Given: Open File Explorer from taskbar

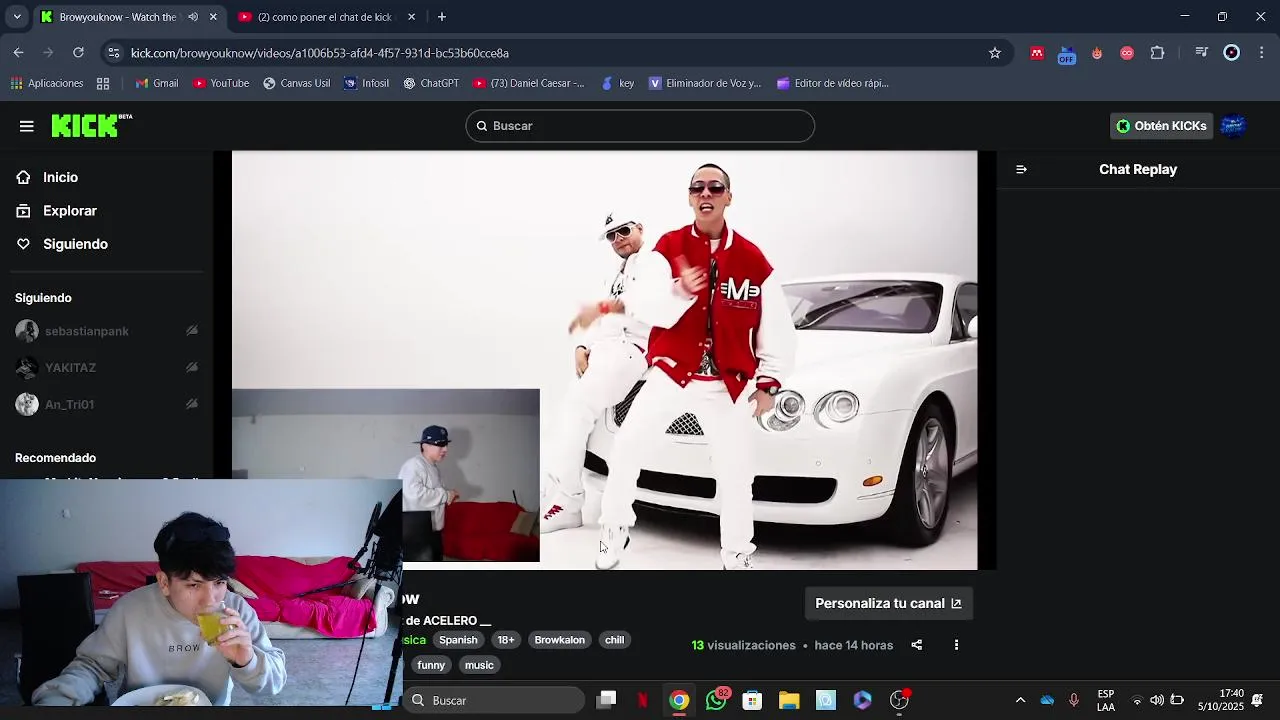Looking at the screenshot, I should click(x=789, y=700).
